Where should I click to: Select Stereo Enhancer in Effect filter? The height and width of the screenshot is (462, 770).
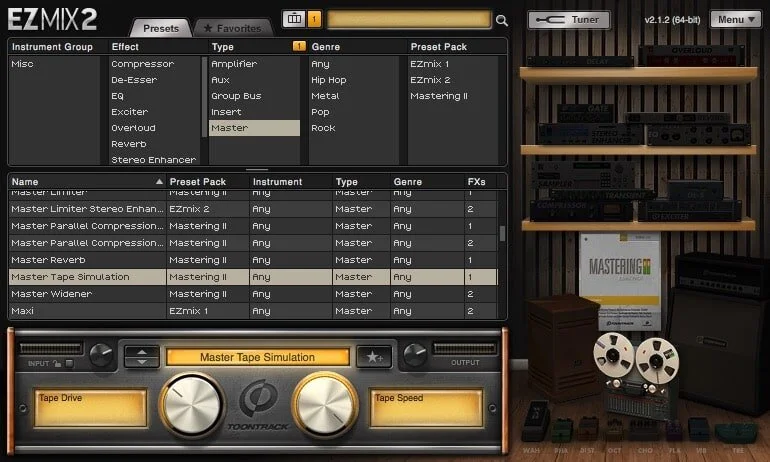pos(155,160)
